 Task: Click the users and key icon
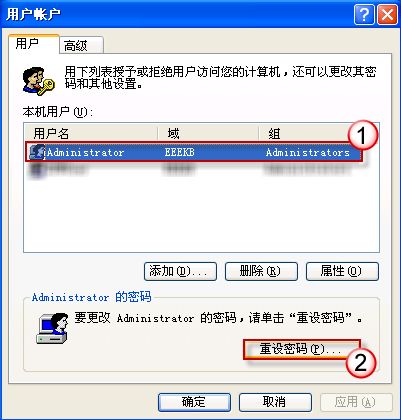click(x=38, y=81)
